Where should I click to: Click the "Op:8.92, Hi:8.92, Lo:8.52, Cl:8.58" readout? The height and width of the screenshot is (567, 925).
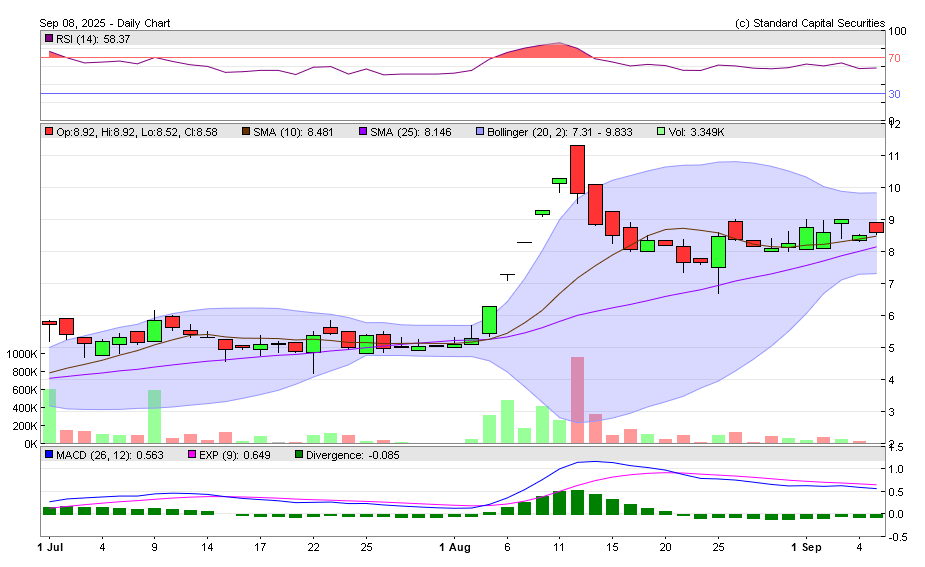tap(137, 132)
